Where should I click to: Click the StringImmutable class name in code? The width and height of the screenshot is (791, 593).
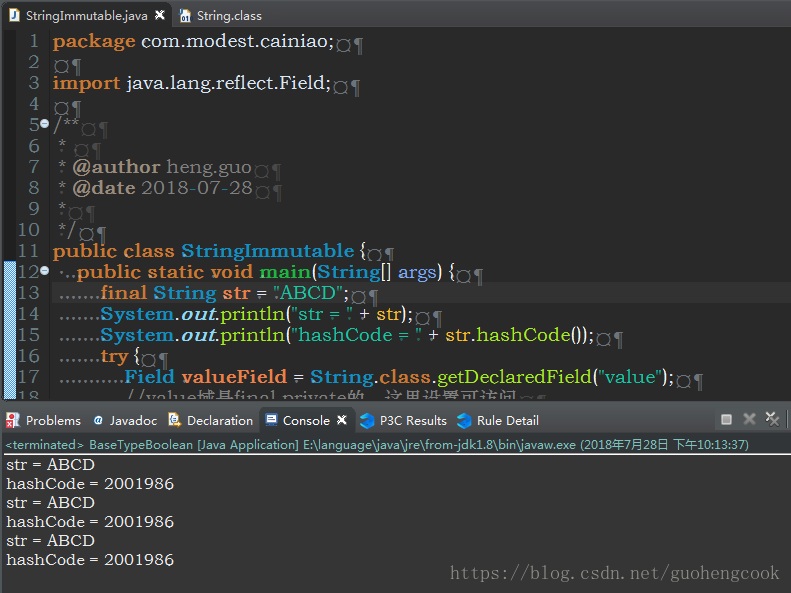267,251
